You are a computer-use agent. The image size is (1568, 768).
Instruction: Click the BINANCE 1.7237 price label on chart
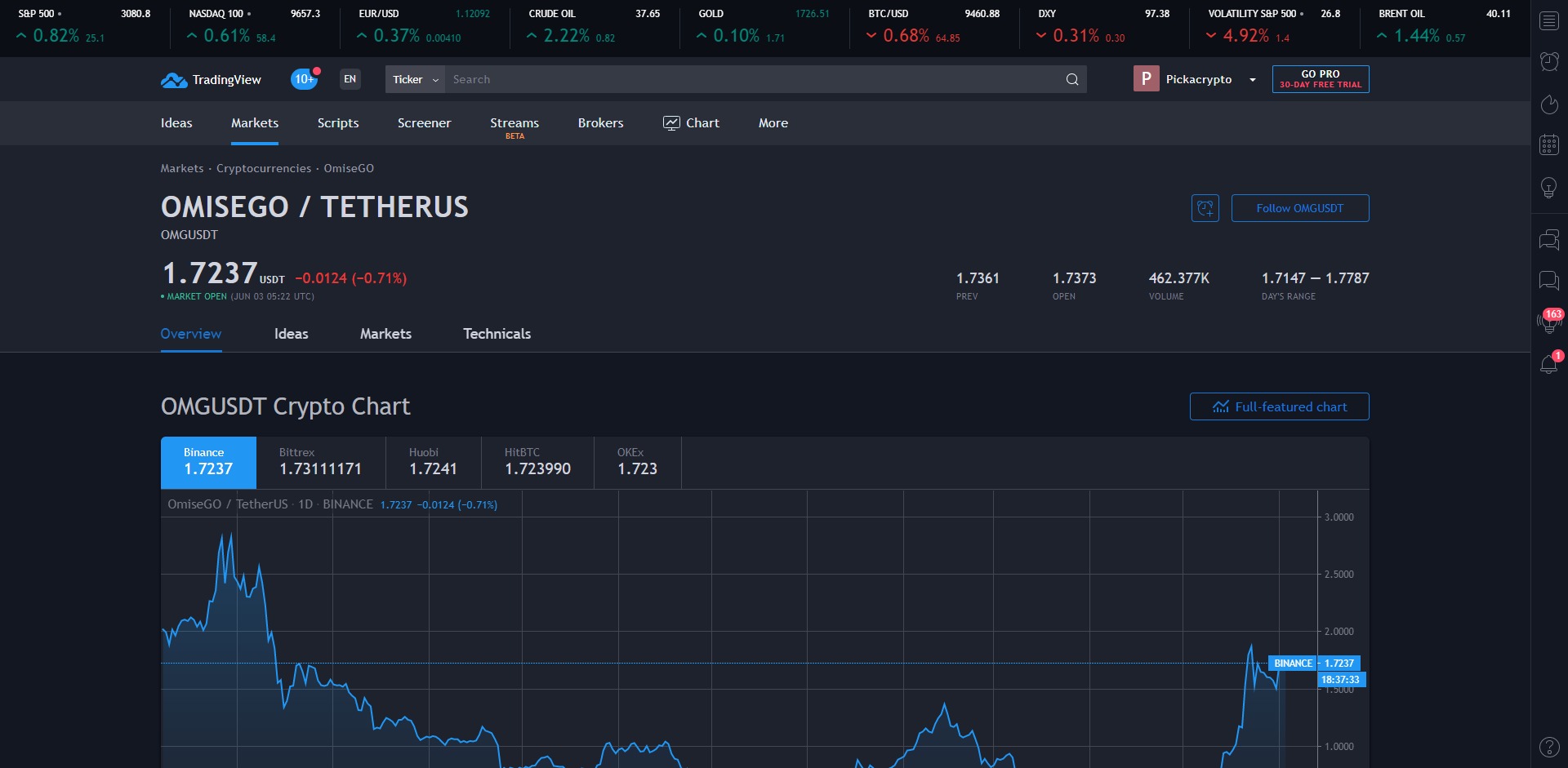click(1314, 664)
